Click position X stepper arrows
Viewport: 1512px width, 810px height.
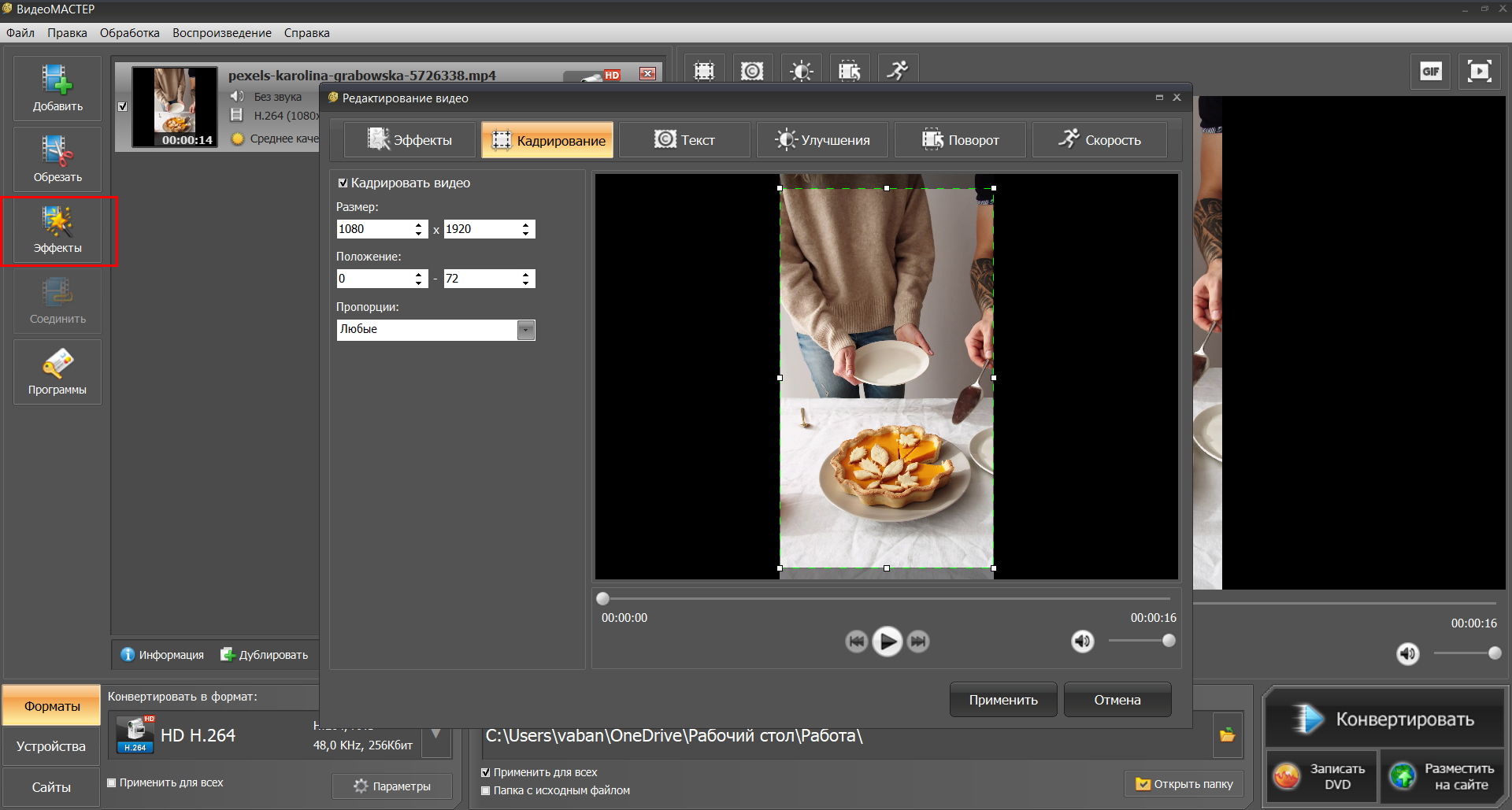coord(419,279)
